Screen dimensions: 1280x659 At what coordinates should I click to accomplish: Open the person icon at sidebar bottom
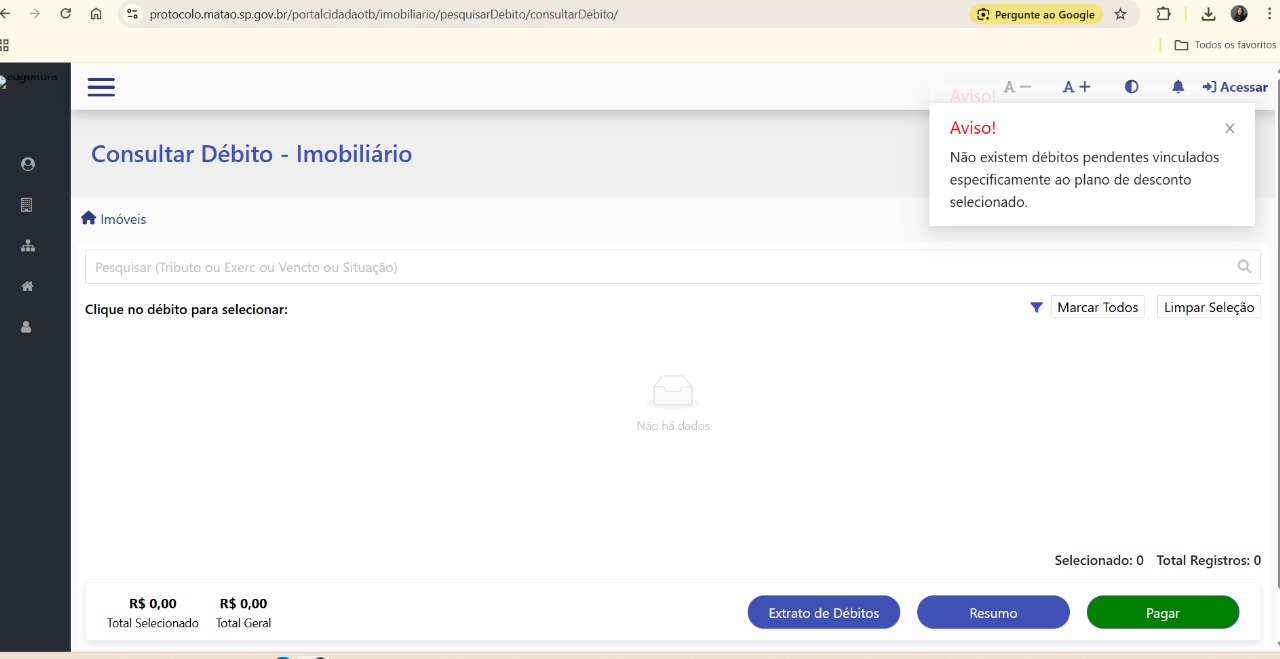(27, 327)
